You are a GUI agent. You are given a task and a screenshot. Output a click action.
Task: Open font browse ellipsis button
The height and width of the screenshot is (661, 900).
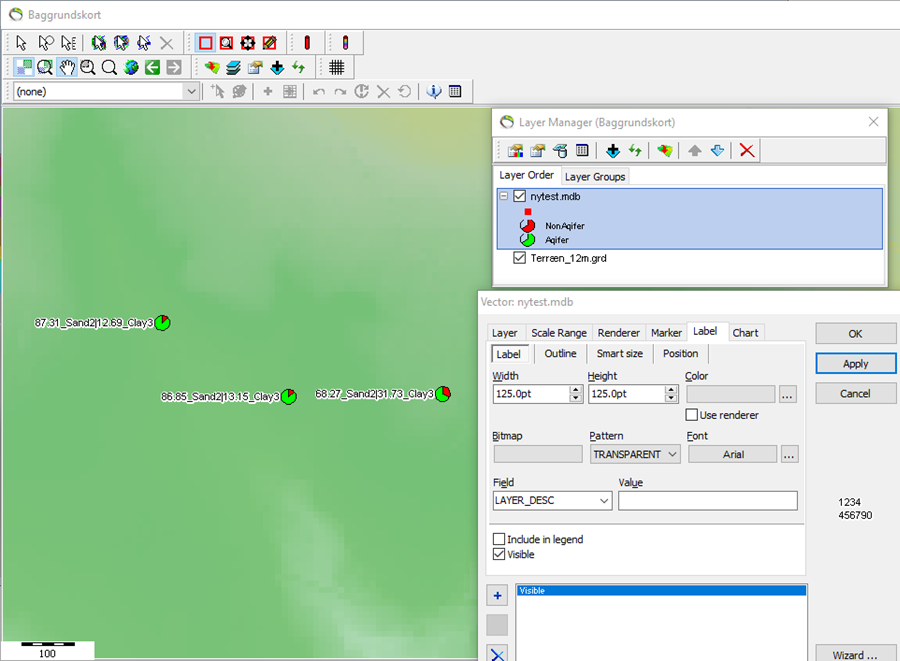789,454
